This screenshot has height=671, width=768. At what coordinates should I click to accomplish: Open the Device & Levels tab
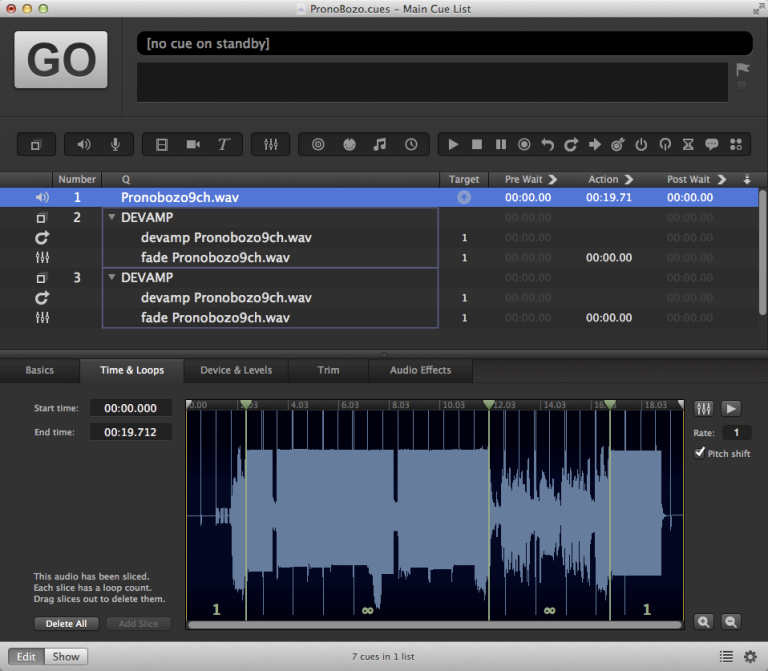[235, 370]
